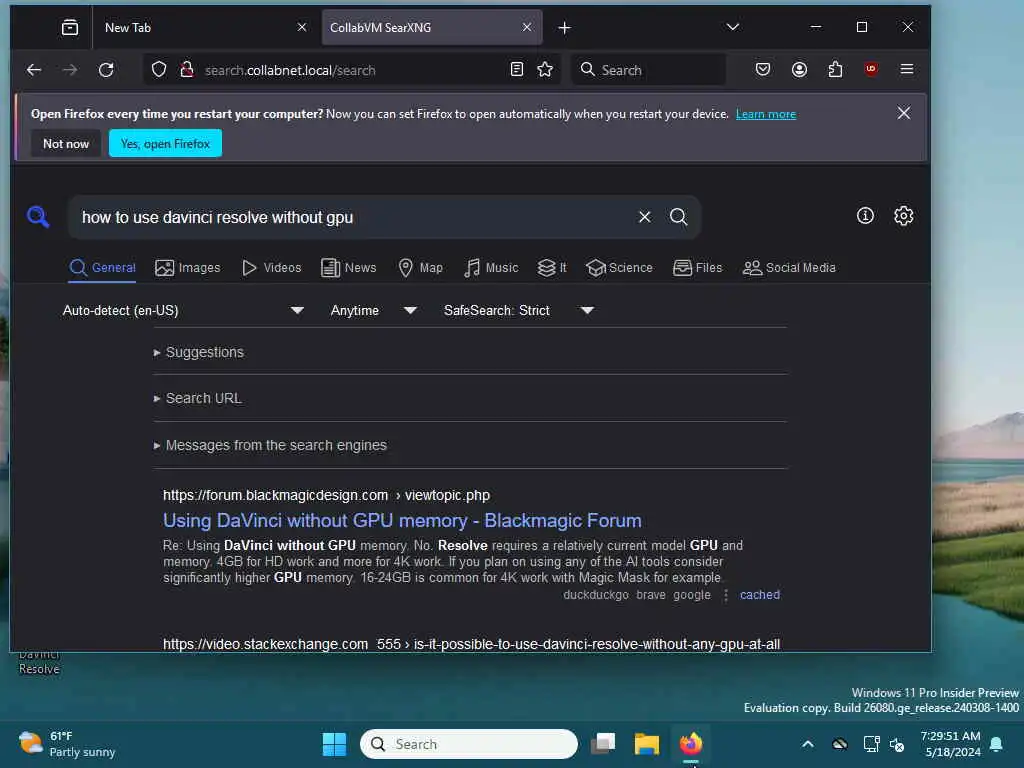Open the notification bell icon
The height and width of the screenshot is (768, 1024).
[x=997, y=744]
